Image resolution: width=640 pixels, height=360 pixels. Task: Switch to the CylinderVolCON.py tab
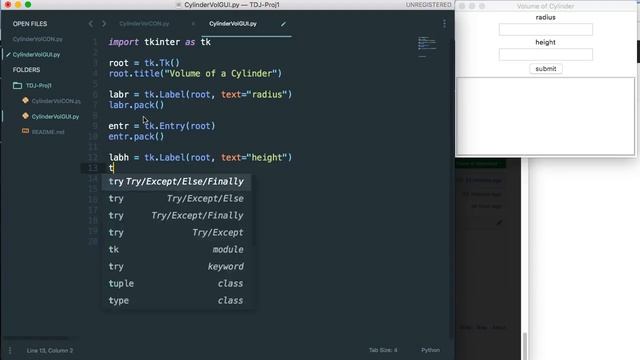point(144,24)
